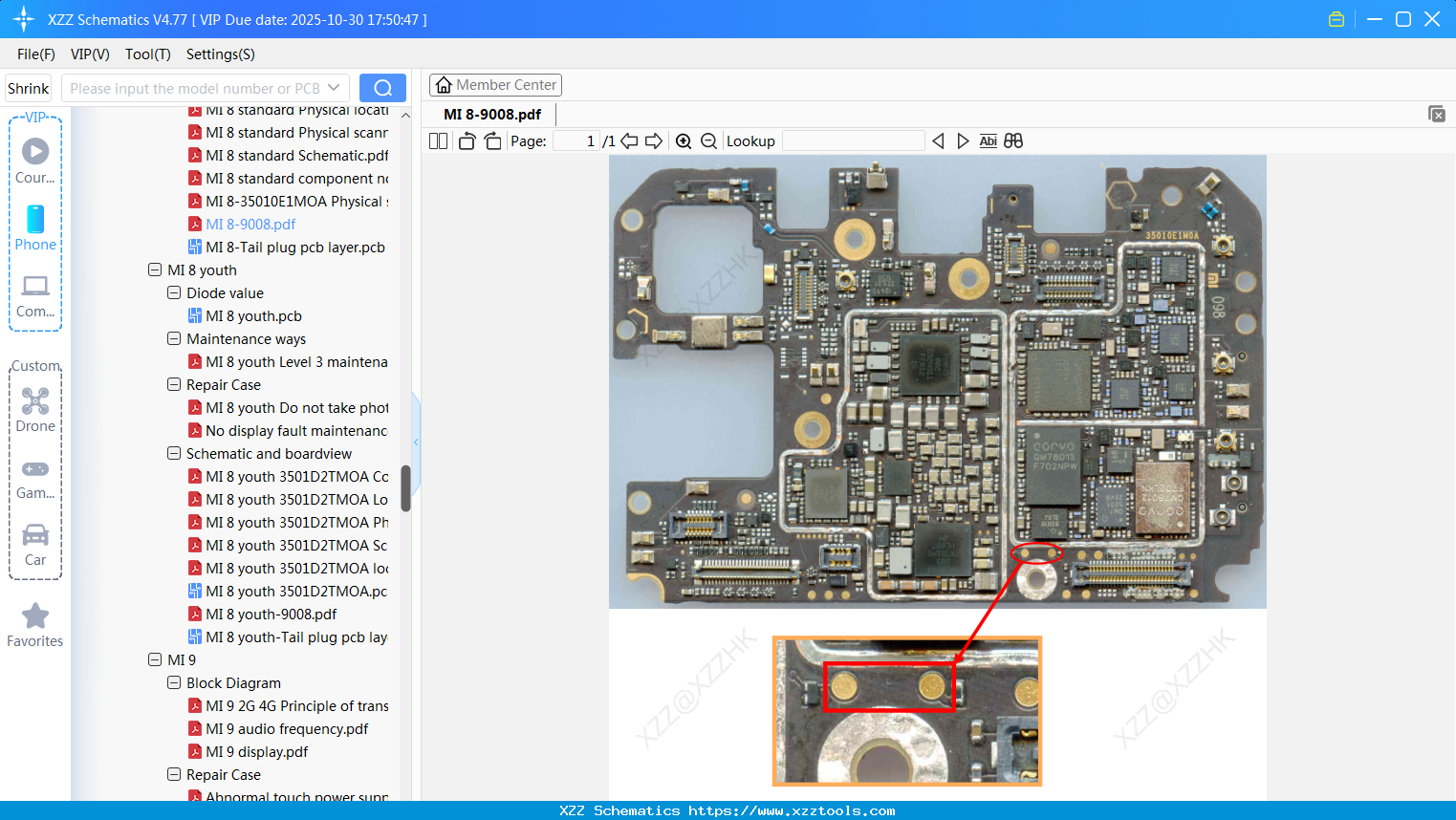Rotate the page clockwise
This screenshot has width=1456, height=820.
(492, 140)
